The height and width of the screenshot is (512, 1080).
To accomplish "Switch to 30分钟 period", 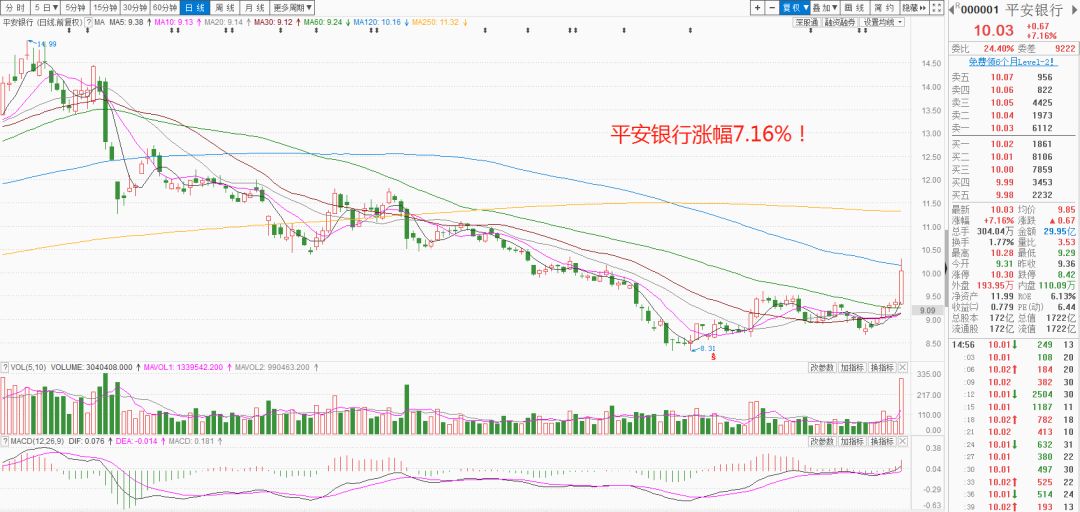I will coord(135,8).
